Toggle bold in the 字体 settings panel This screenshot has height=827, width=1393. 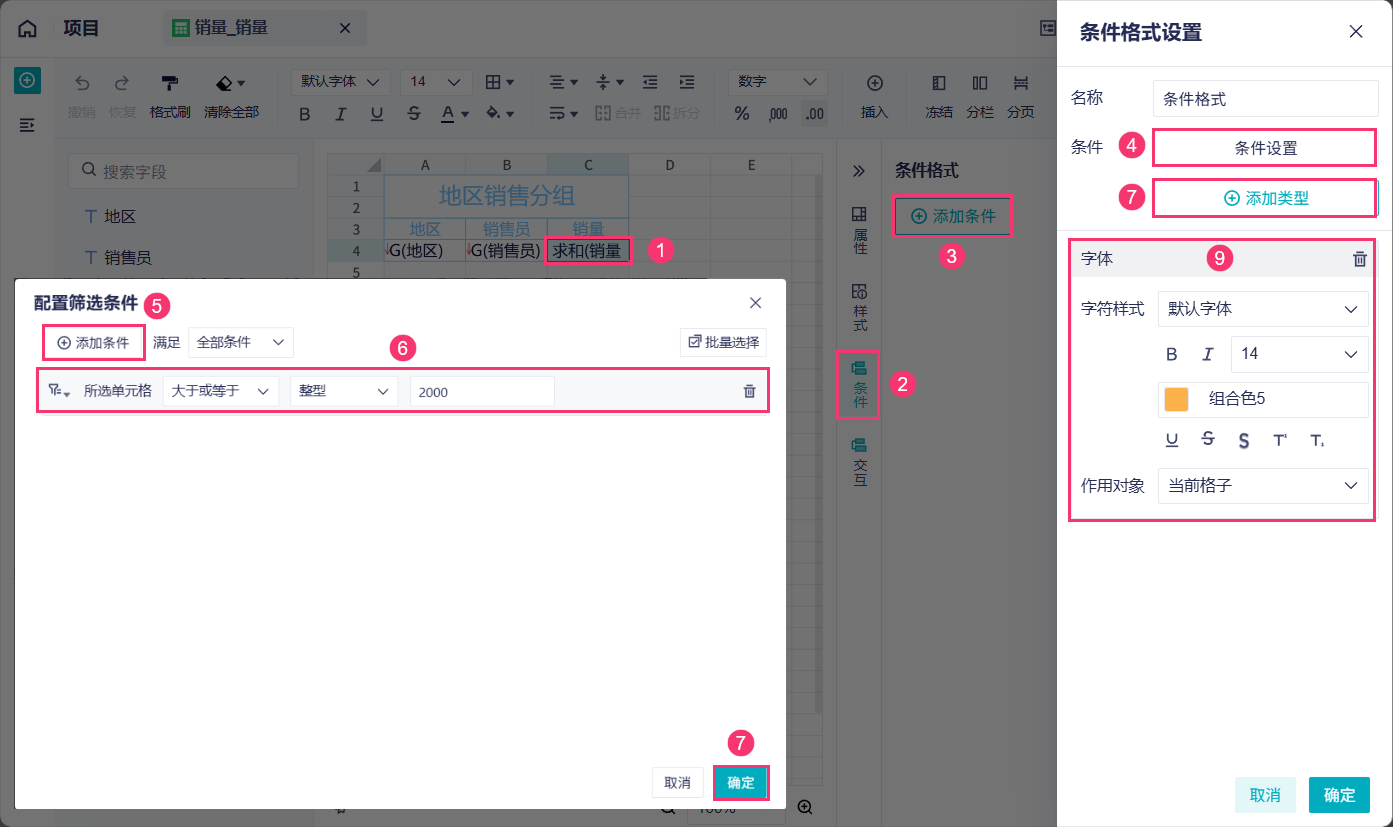pyautogui.click(x=1172, y=354)
